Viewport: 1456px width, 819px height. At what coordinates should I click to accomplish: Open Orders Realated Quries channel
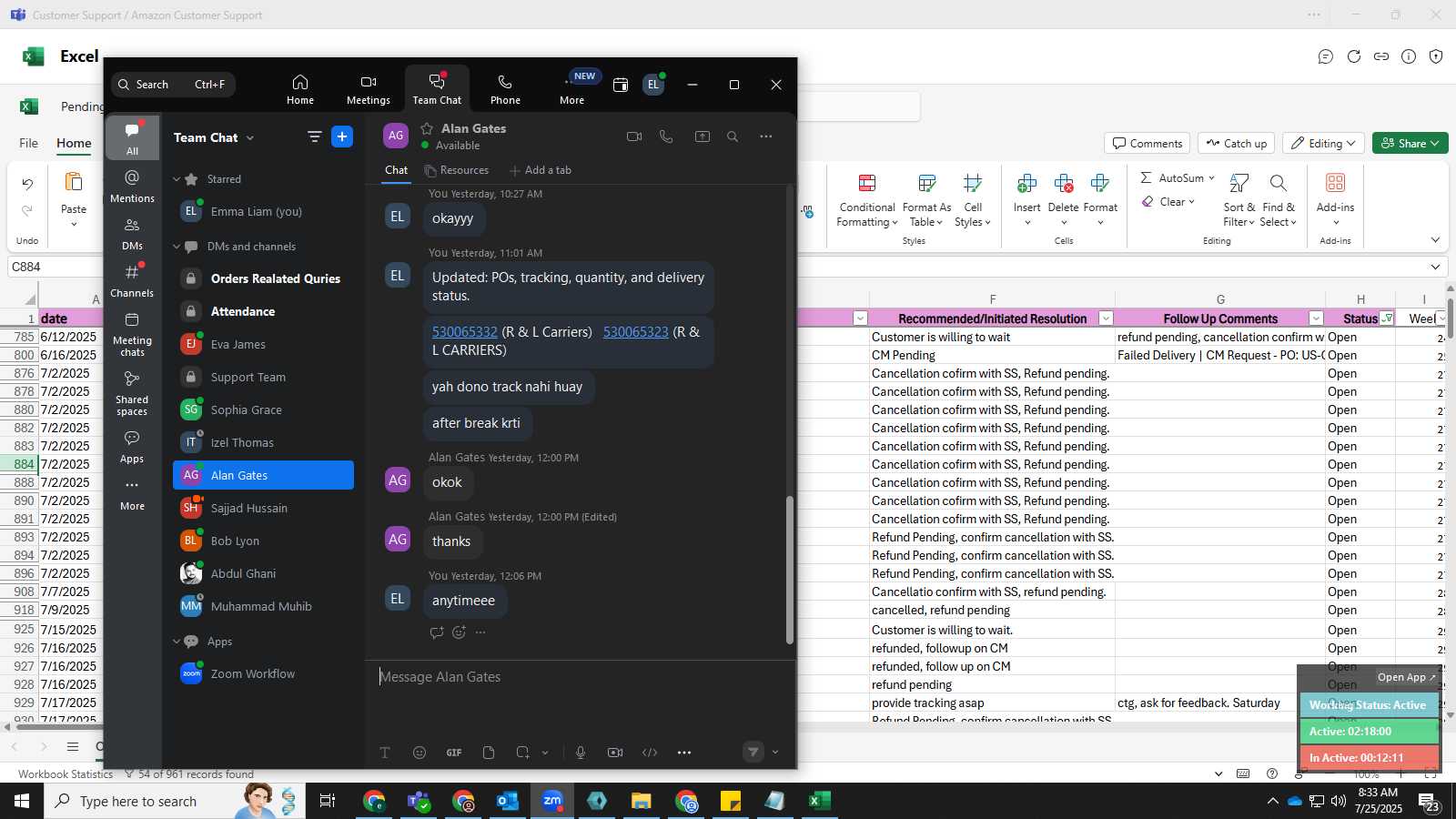coord(263,278)
